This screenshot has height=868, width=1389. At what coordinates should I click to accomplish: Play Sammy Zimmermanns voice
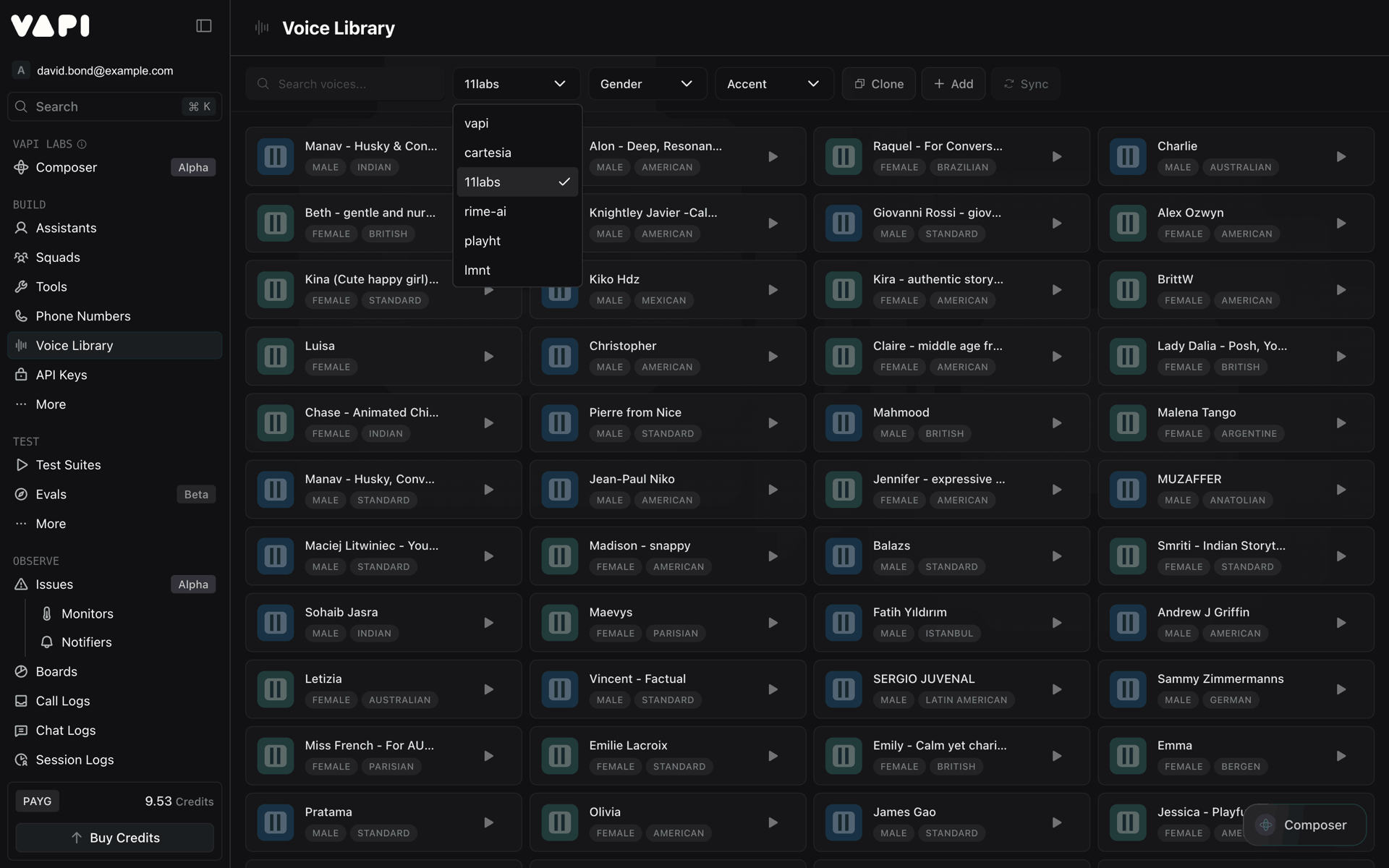(1341, 689)
